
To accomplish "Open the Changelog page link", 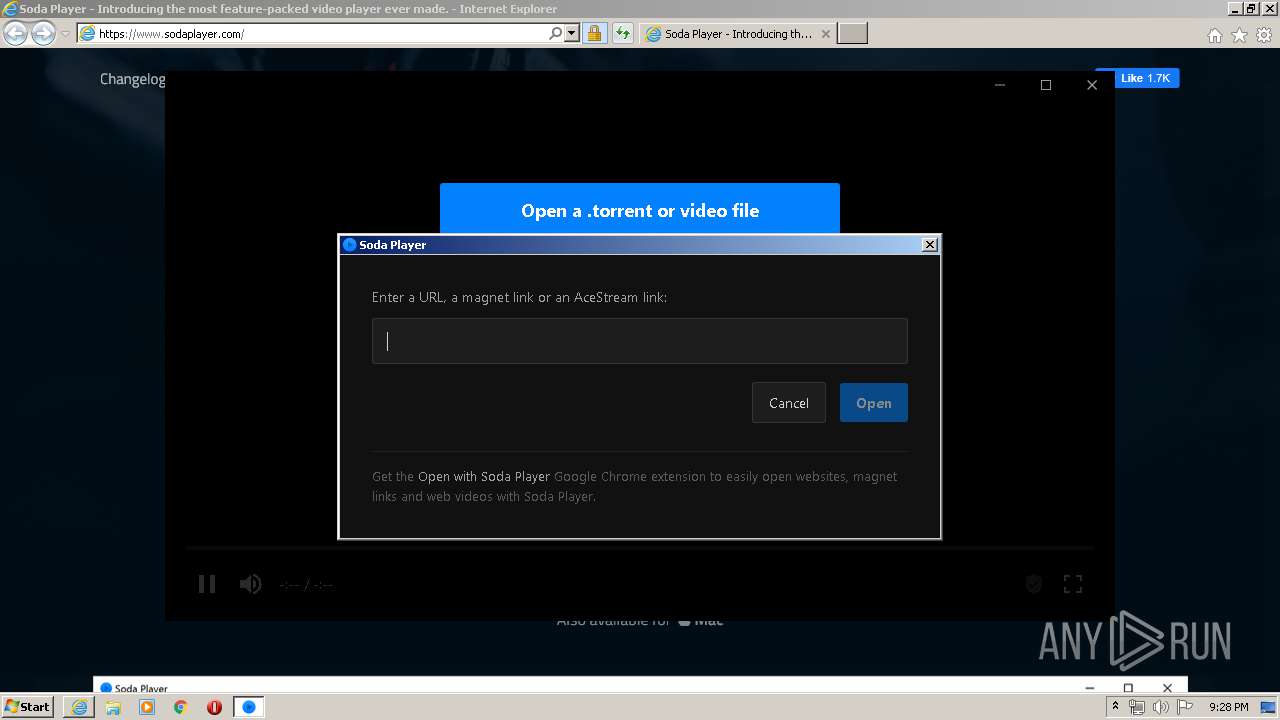I will (x=132, y=79).
